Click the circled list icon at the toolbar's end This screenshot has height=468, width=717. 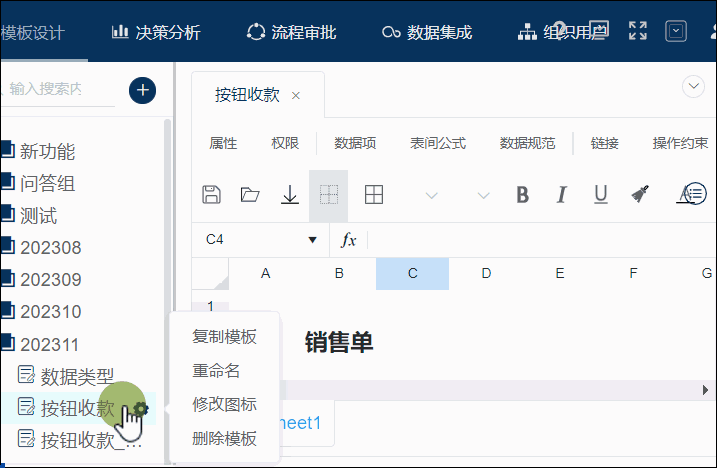click(695, 194)
